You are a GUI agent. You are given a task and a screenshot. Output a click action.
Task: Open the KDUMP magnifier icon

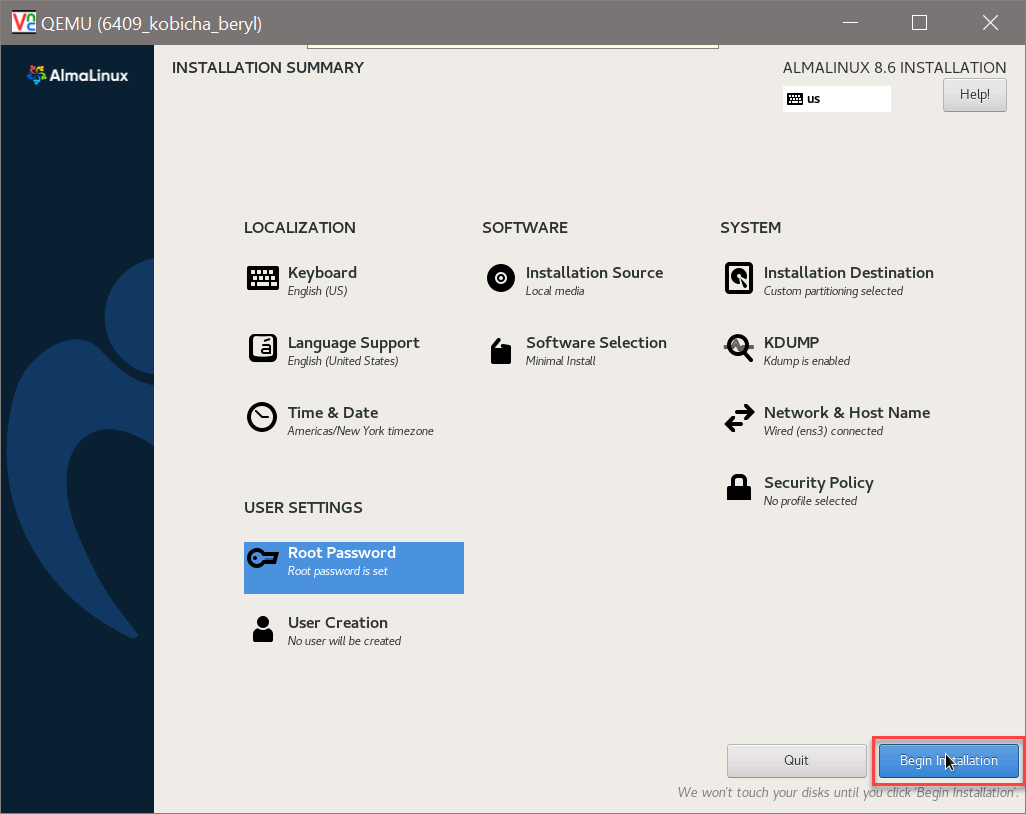pyautogui.click(x=739, y=348)
